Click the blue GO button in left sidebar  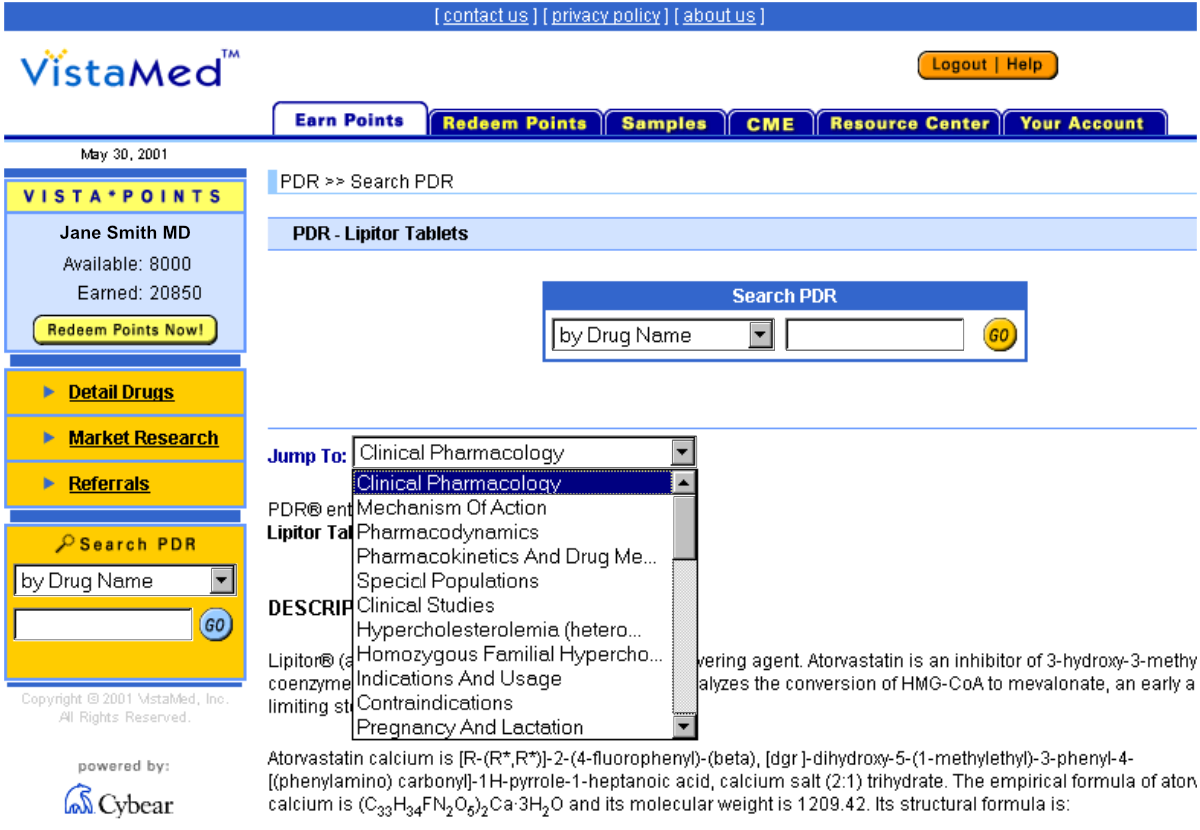pyautogui.click(x=215, y=625)
